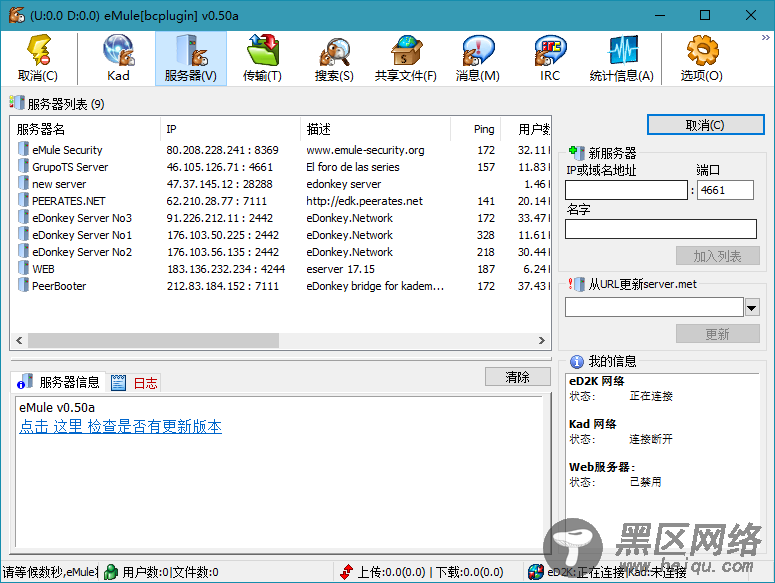Click the server list horizontal scrollbar thumb
The height and width of the screenshot is (583, 775).
[x=153, y=340]
